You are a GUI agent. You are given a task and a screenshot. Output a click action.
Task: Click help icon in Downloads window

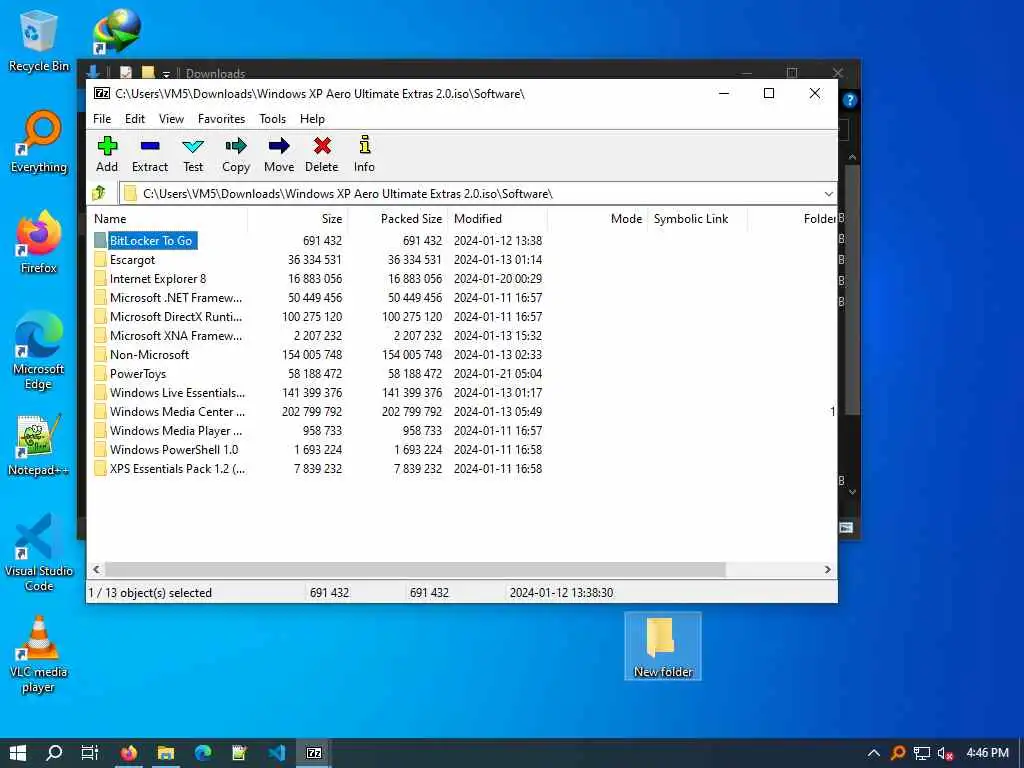click(849, 100)
